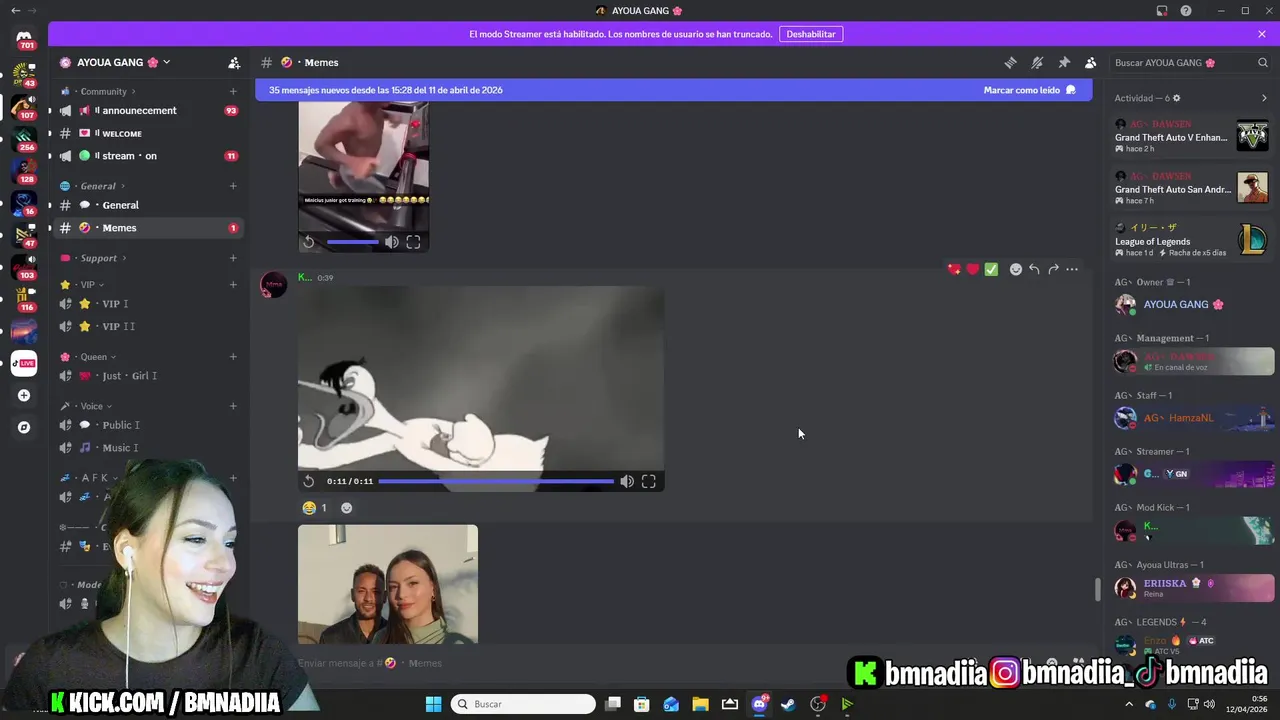Join VIP I voice channel

(146, 304)
